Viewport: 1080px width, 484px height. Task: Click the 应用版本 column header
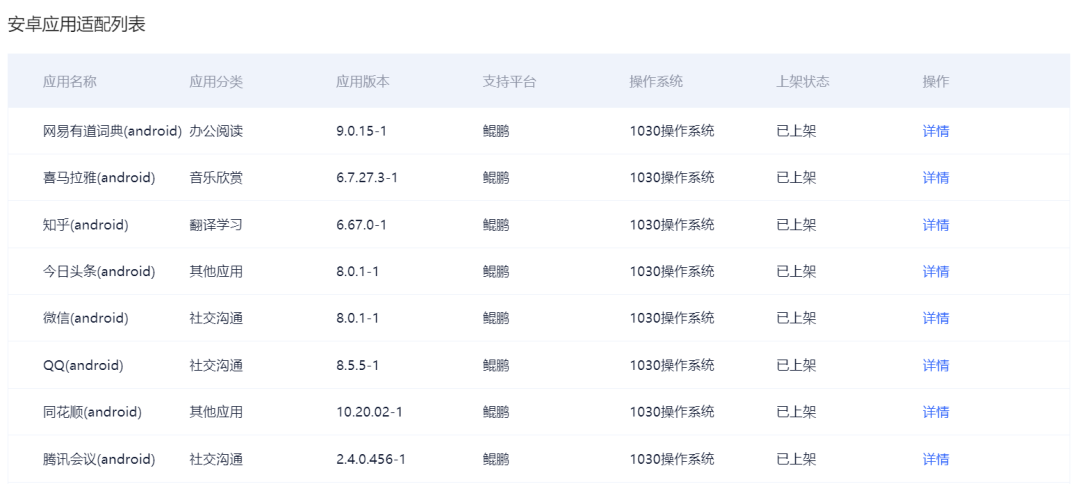tap(362, 82)
